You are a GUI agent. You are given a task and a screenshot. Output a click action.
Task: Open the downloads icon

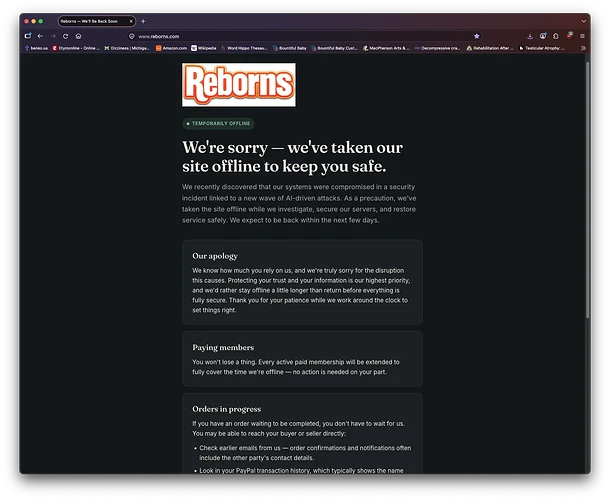coord(530,36)
